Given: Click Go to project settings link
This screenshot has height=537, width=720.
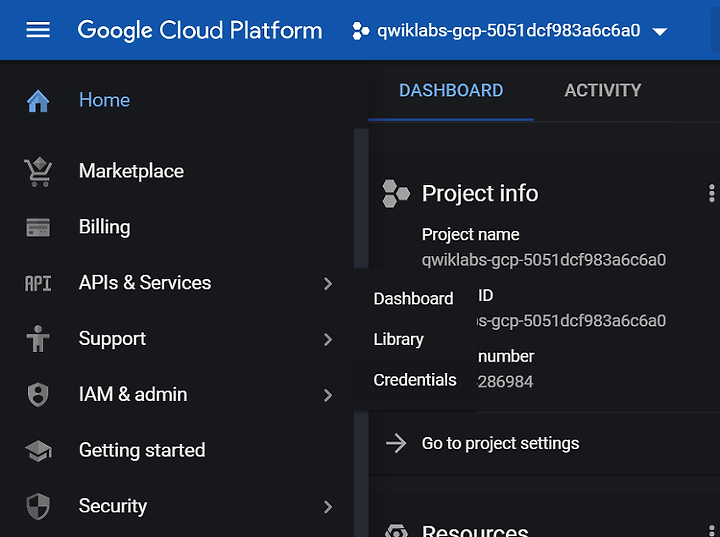Looking at the screenshot, I should tap(501, 444).
